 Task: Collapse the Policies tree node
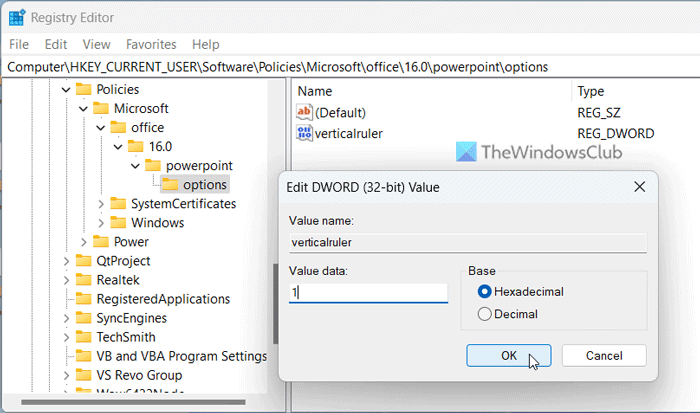pos(66,90)
